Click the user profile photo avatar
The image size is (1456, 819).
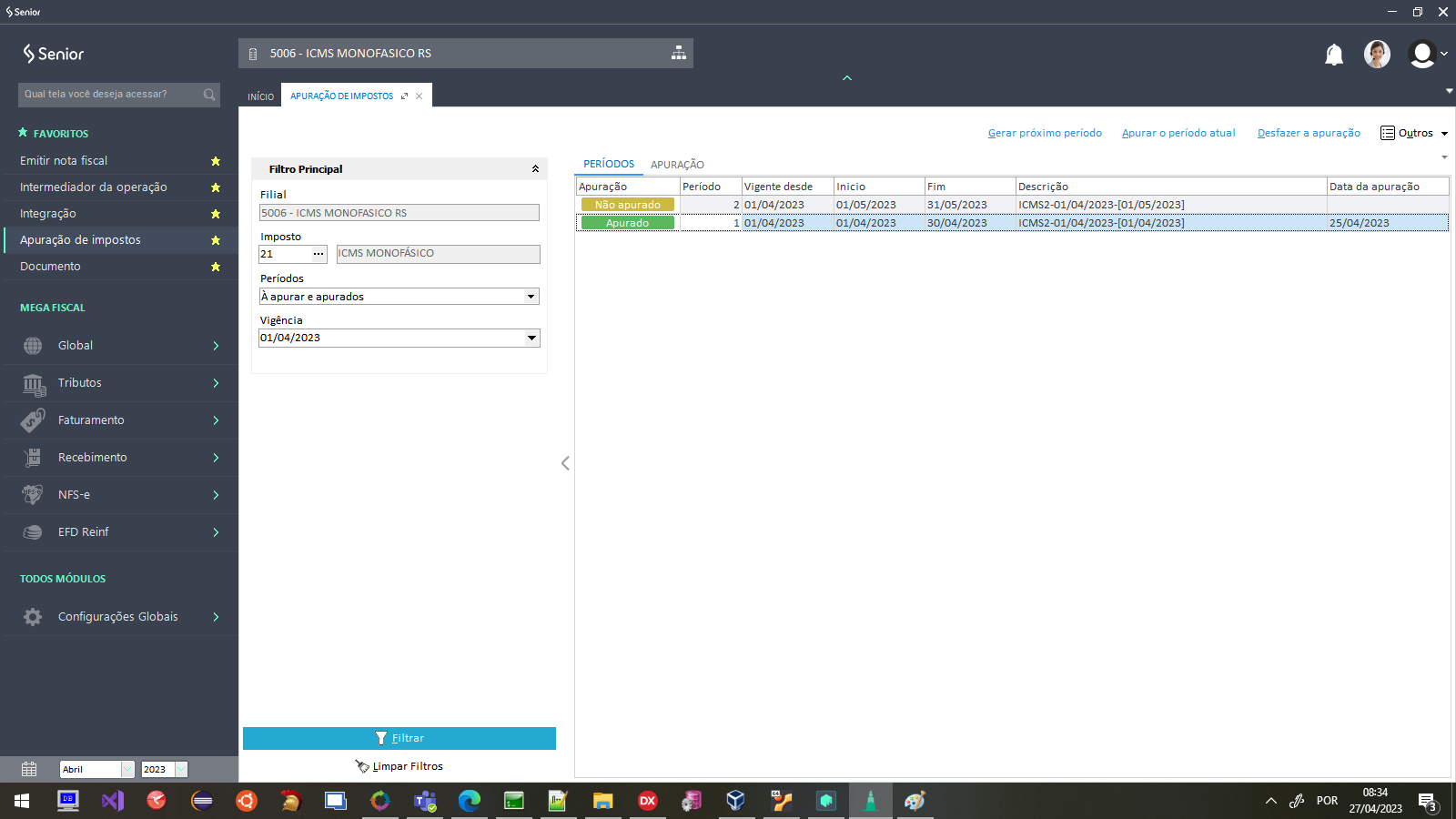pos(1376,55)
